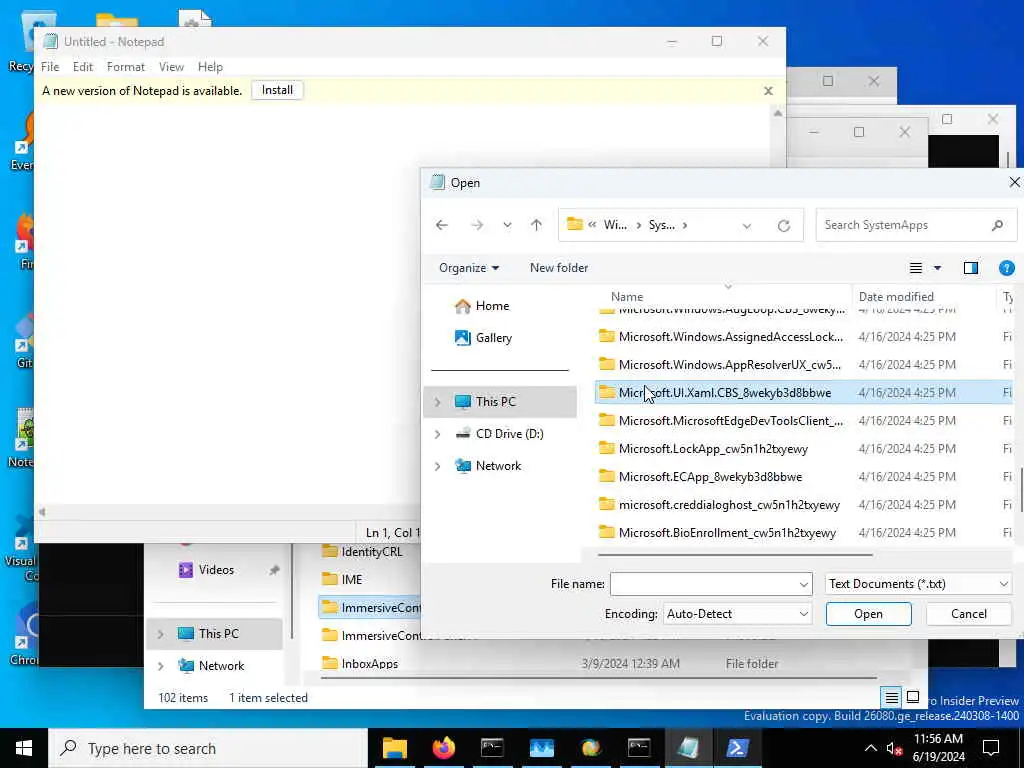Sort by Date modified column
1024x768 pixels.
(896, 296)
